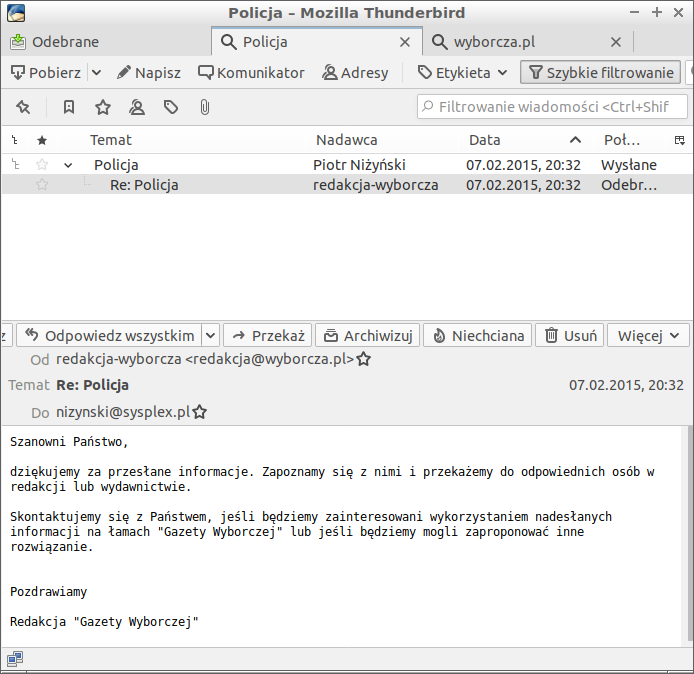Toggle the starred messages filter icon
The image size is (694, 674).
[103, 107]
